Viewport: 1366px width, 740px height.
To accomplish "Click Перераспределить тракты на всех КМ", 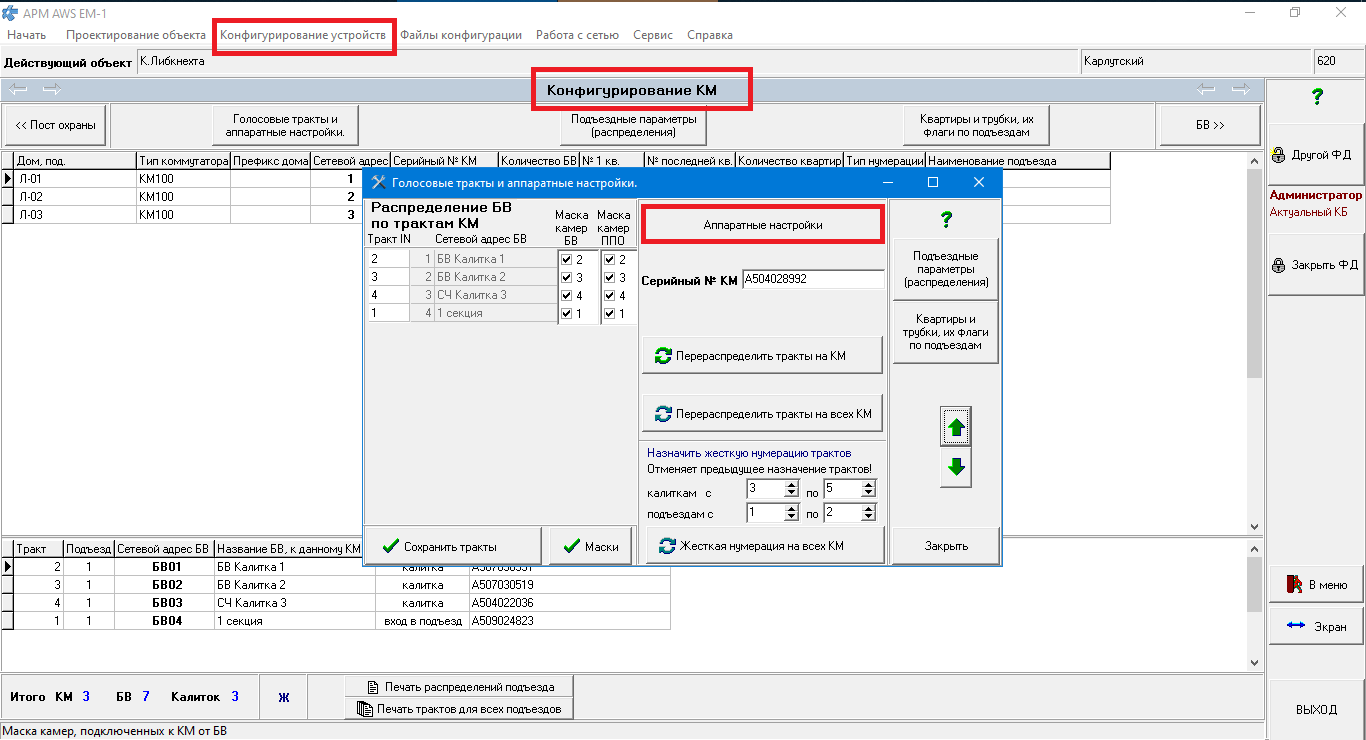I will (x=762, y=413).
